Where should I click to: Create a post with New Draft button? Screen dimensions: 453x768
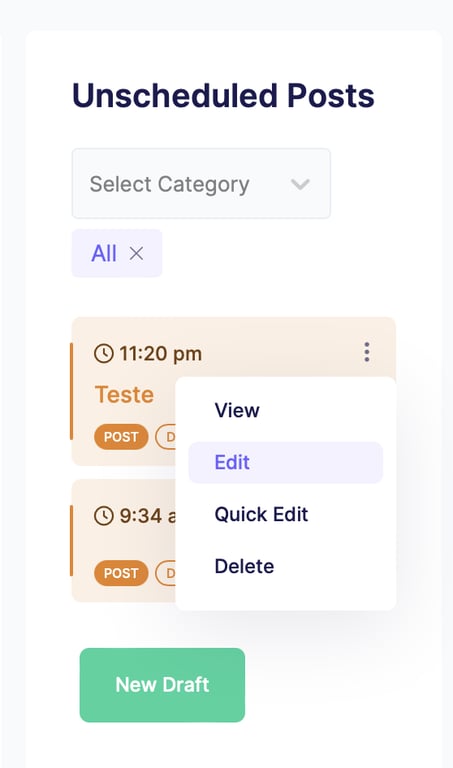(x=162, y=685)
